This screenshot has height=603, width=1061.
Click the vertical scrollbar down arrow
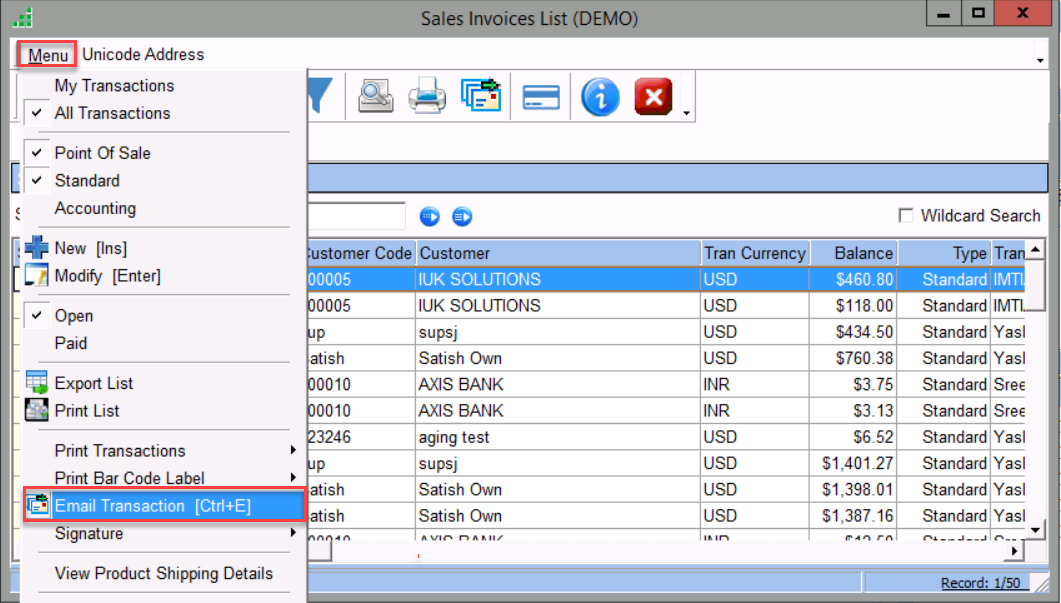pyautogui.click(x=1036, y=528)
